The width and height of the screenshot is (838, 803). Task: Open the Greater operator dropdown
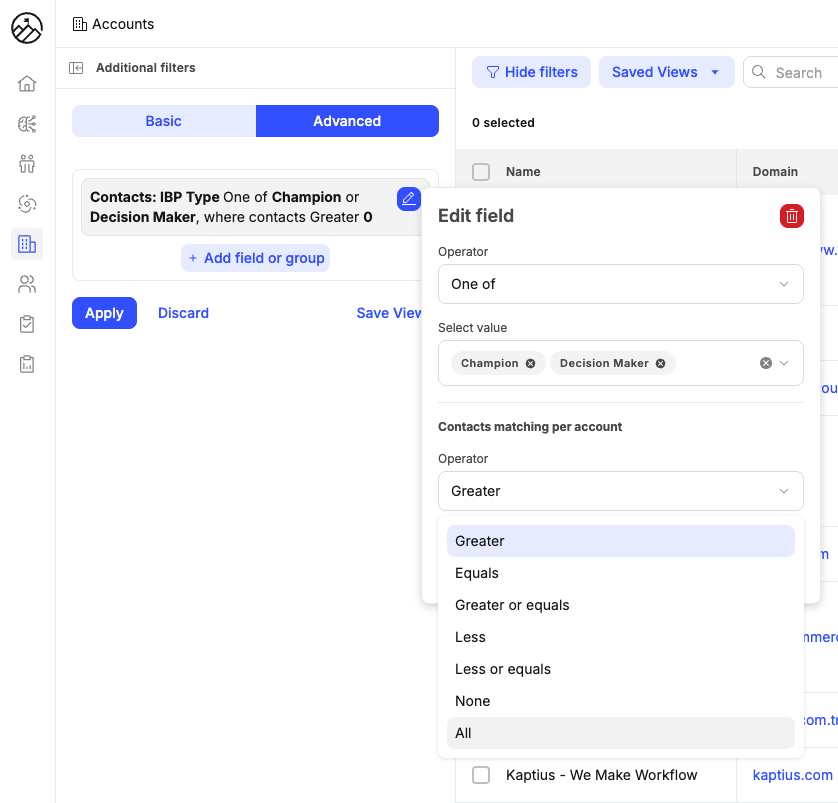(x=620, y=491)
